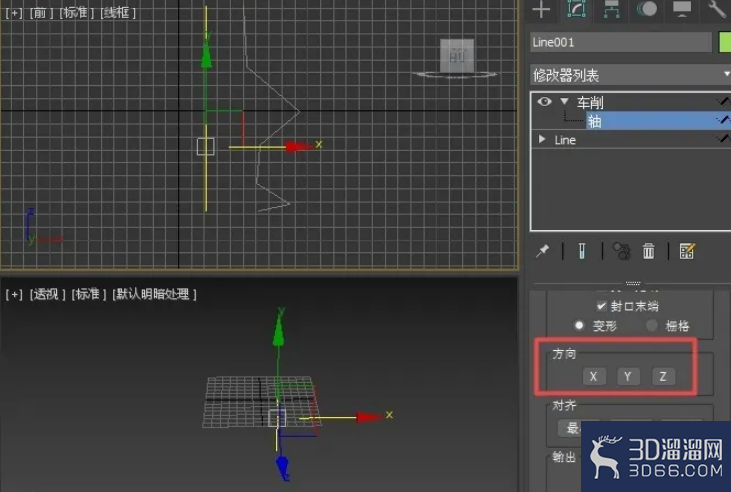This screenshot has height=492, width=731.
Task: Select the Line entry in stack
Action: click(x=565, y=140)
